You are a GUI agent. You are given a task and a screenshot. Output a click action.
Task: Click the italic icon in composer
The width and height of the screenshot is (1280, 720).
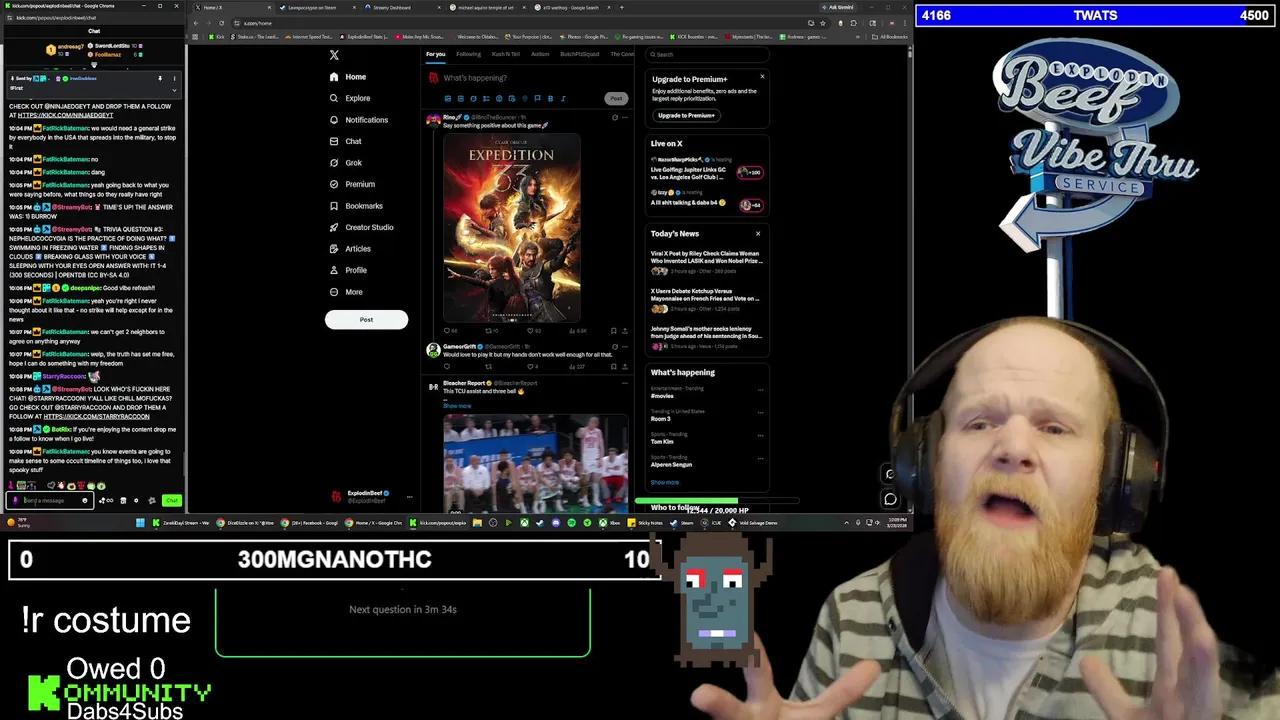pyautogui.click(x=563, y=98)
